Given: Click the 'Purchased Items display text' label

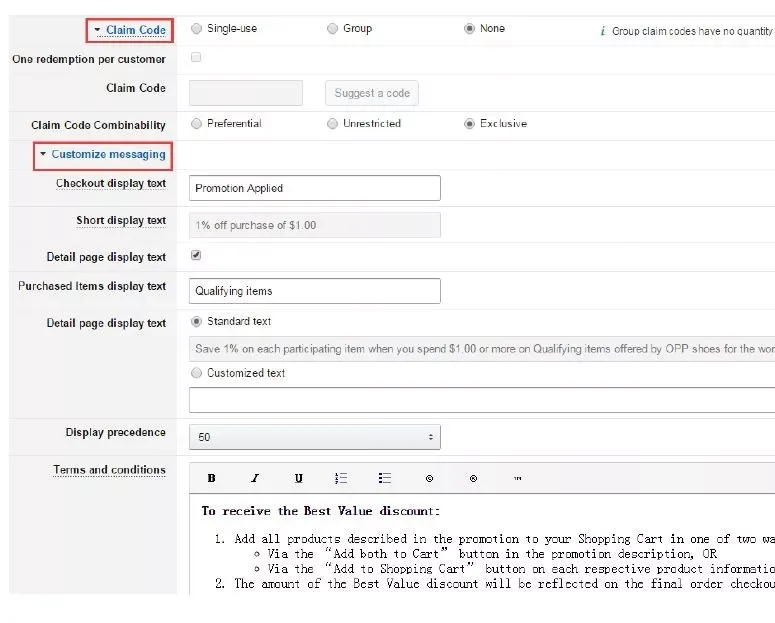Looking at the screenshot, I should coord(92,286).
